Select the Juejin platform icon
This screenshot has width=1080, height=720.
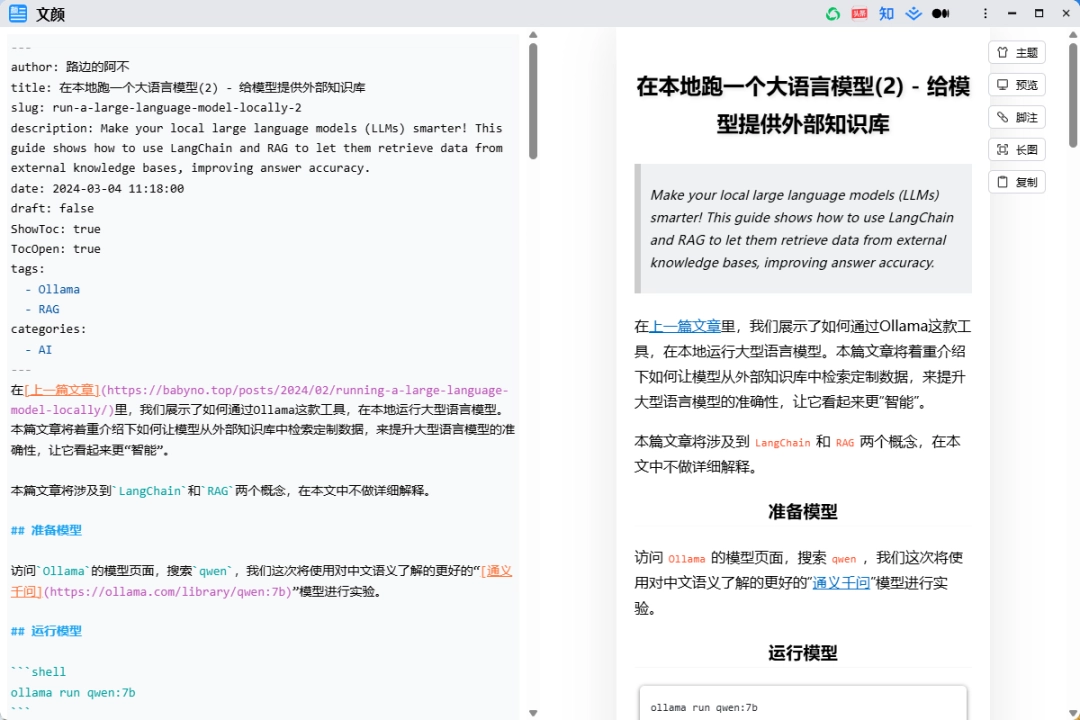coord(913,13)
